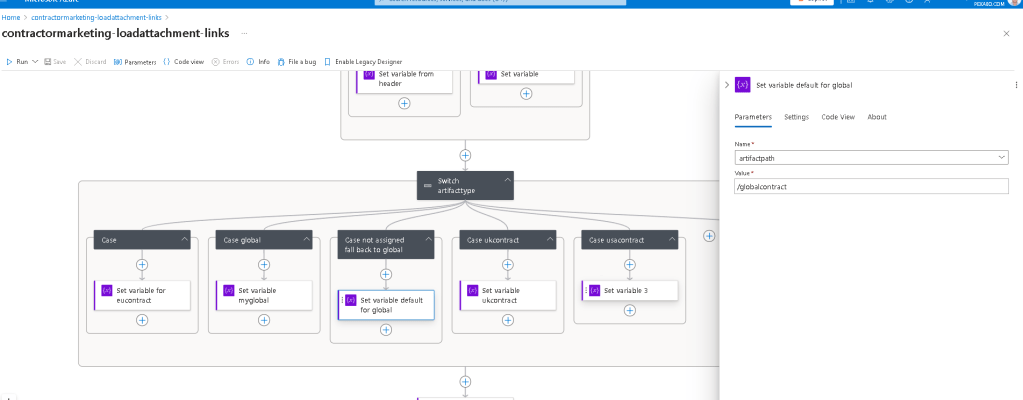Screen dimensions: 1023x400
Task: Switch to Code view from toolbar
Action: 183,61
